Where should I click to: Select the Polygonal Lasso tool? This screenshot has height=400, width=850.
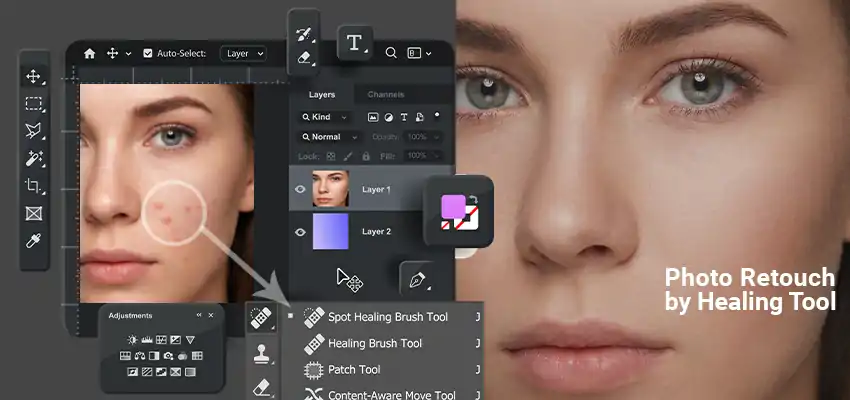(x=34, y=131)
